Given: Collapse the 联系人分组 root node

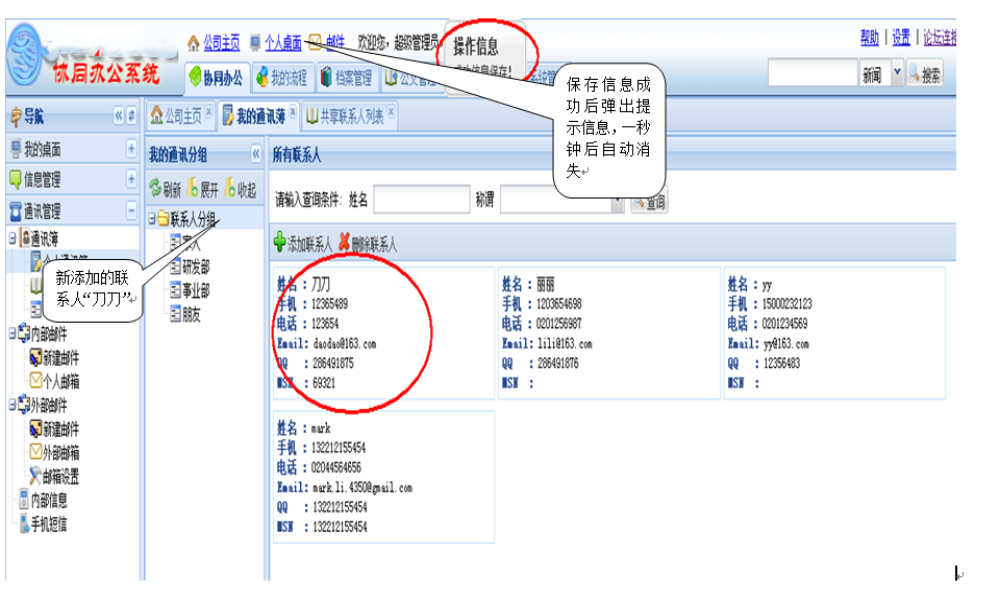Looking at the screenshot, I should (152, 219).
